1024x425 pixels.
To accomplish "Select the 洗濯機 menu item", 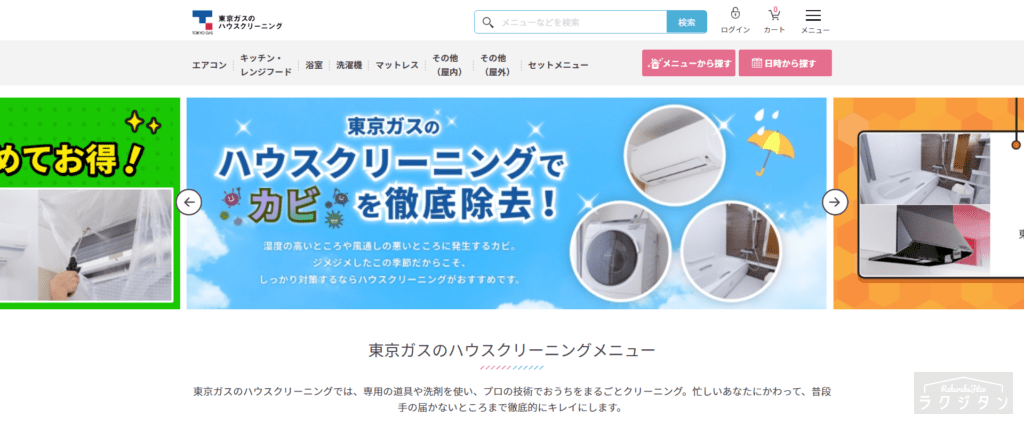I will pyautogui.click(x=349, y=65).
